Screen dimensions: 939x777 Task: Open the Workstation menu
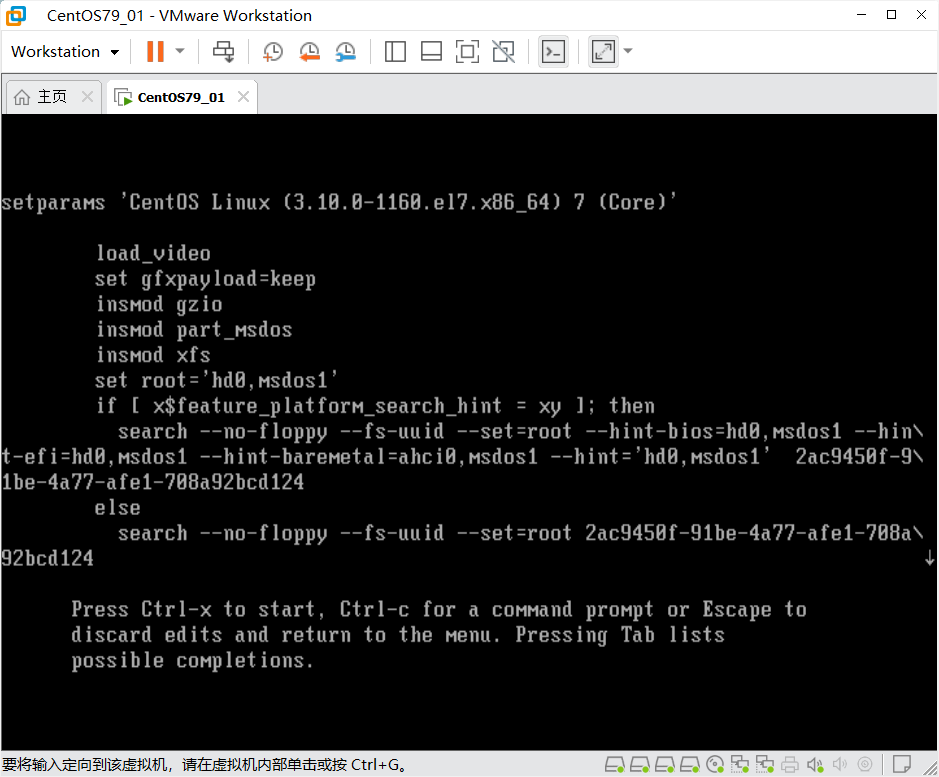click(x=65, y=52)
